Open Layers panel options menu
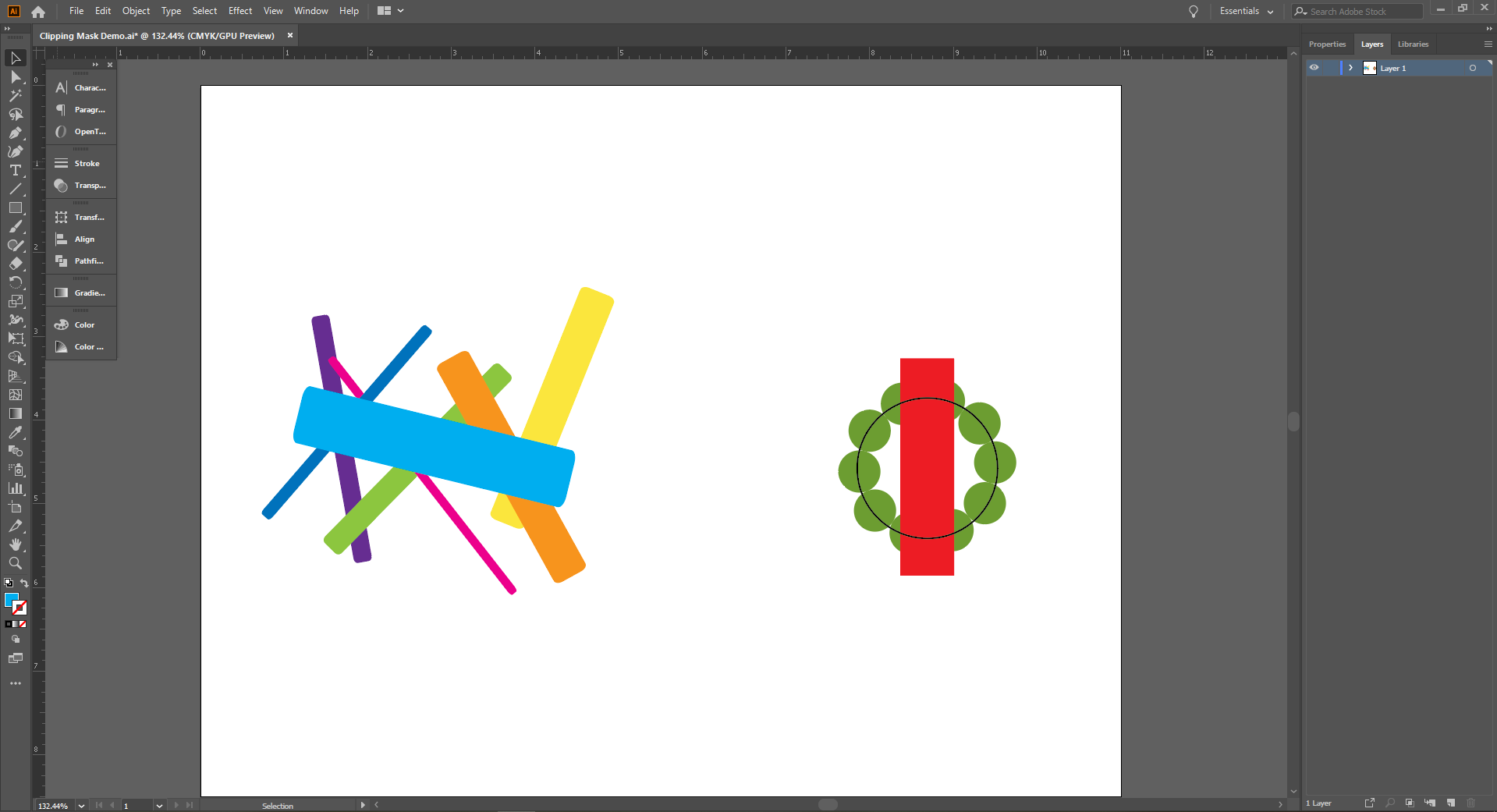Screen dimensions: 1497x812 [1488, 44]
